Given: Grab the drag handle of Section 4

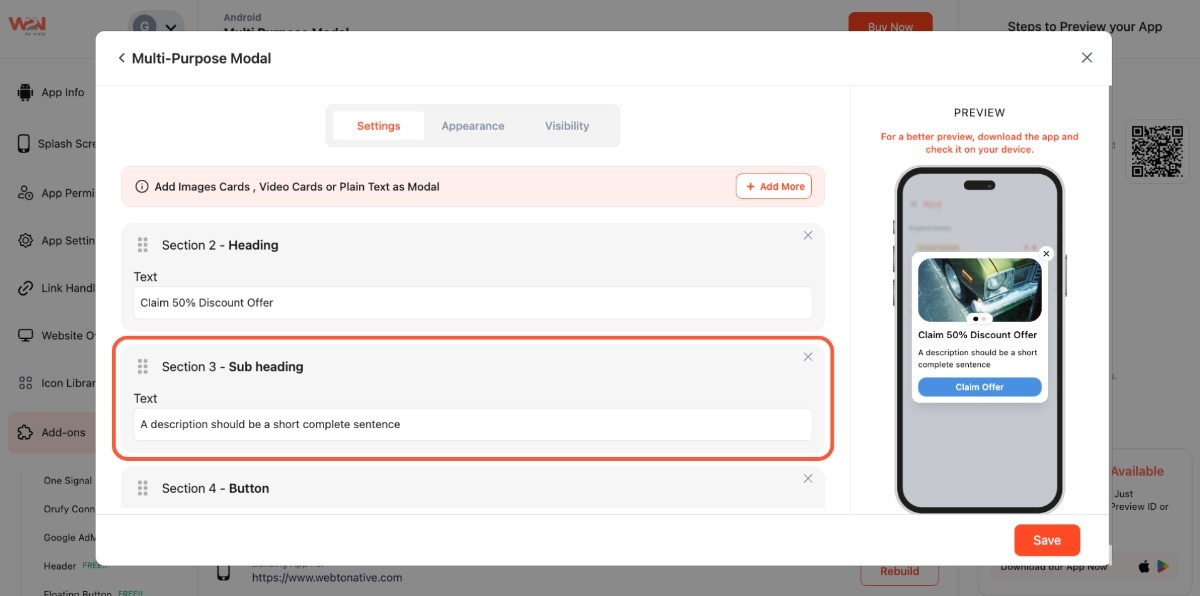Looking at the screenshot, I should click(x=143, y=489).
